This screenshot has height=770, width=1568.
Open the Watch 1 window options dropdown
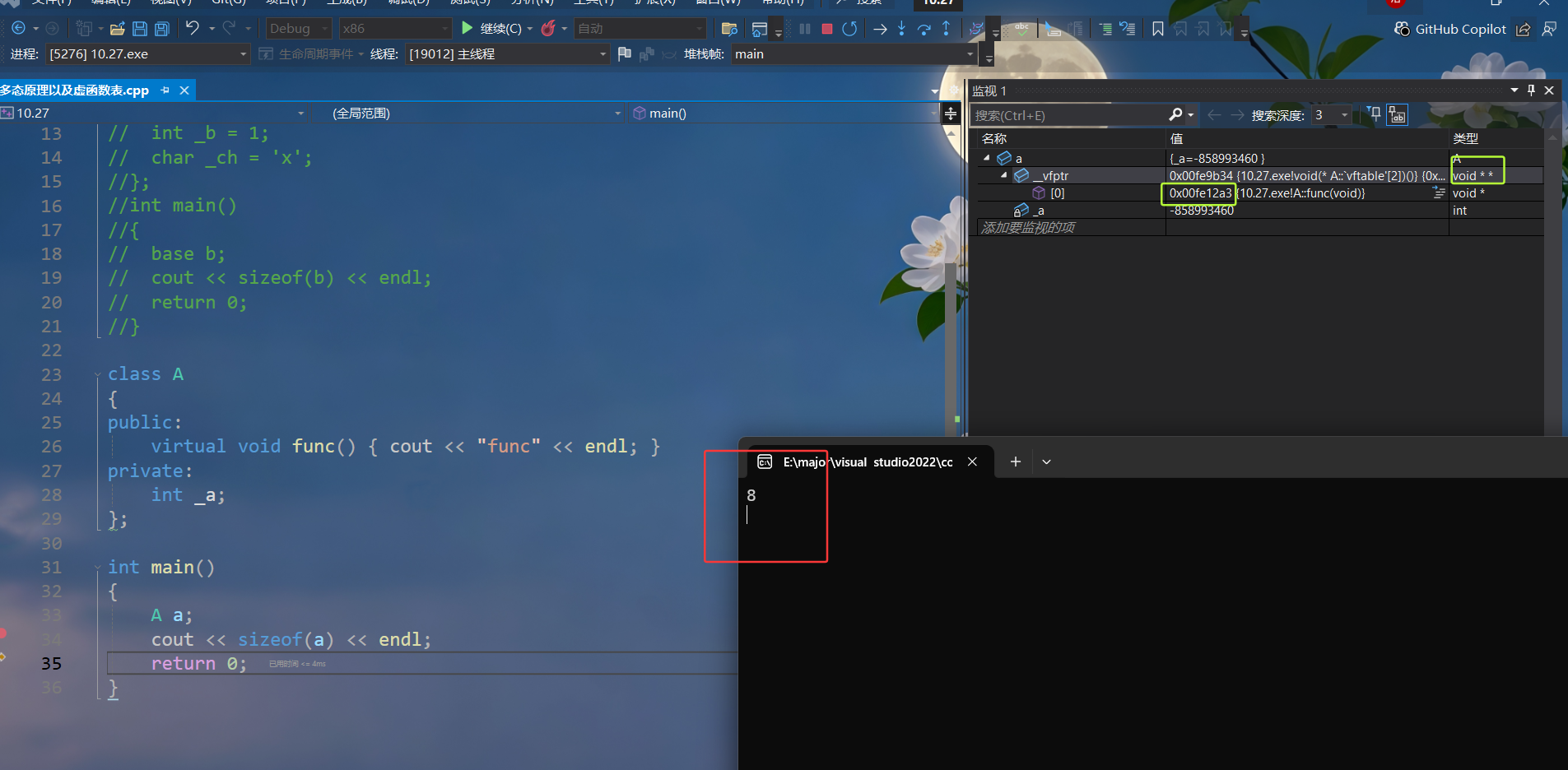click(1514, 90)
